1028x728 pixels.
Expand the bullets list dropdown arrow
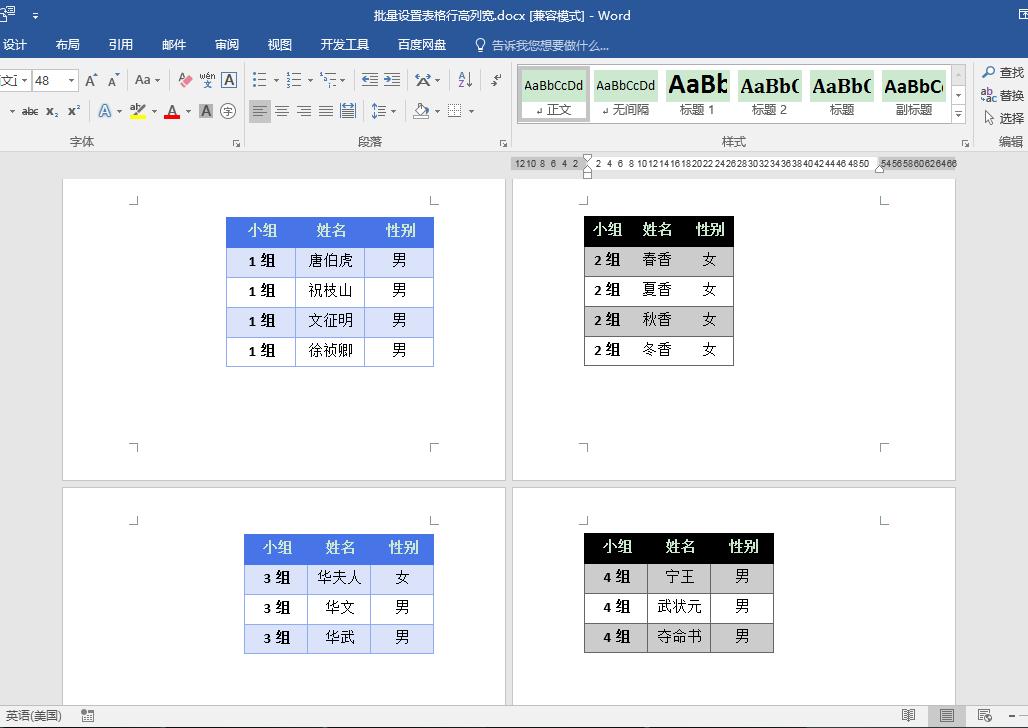coord(276,78)
